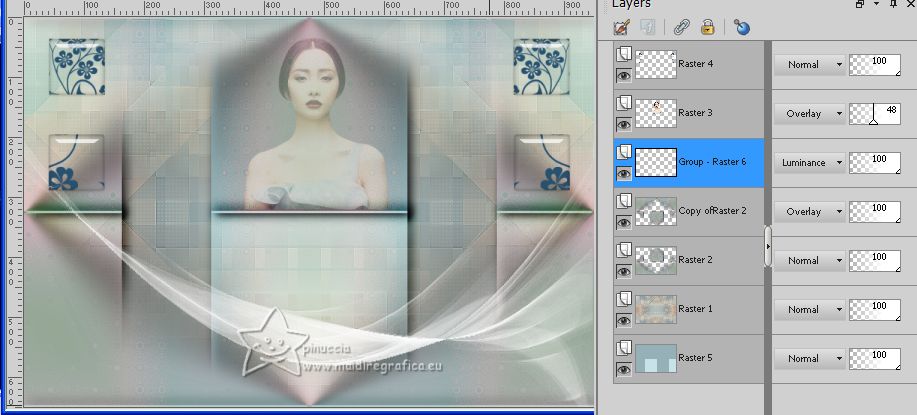
Task: Click the paperclip link layers icon
Action: point(681,27)
